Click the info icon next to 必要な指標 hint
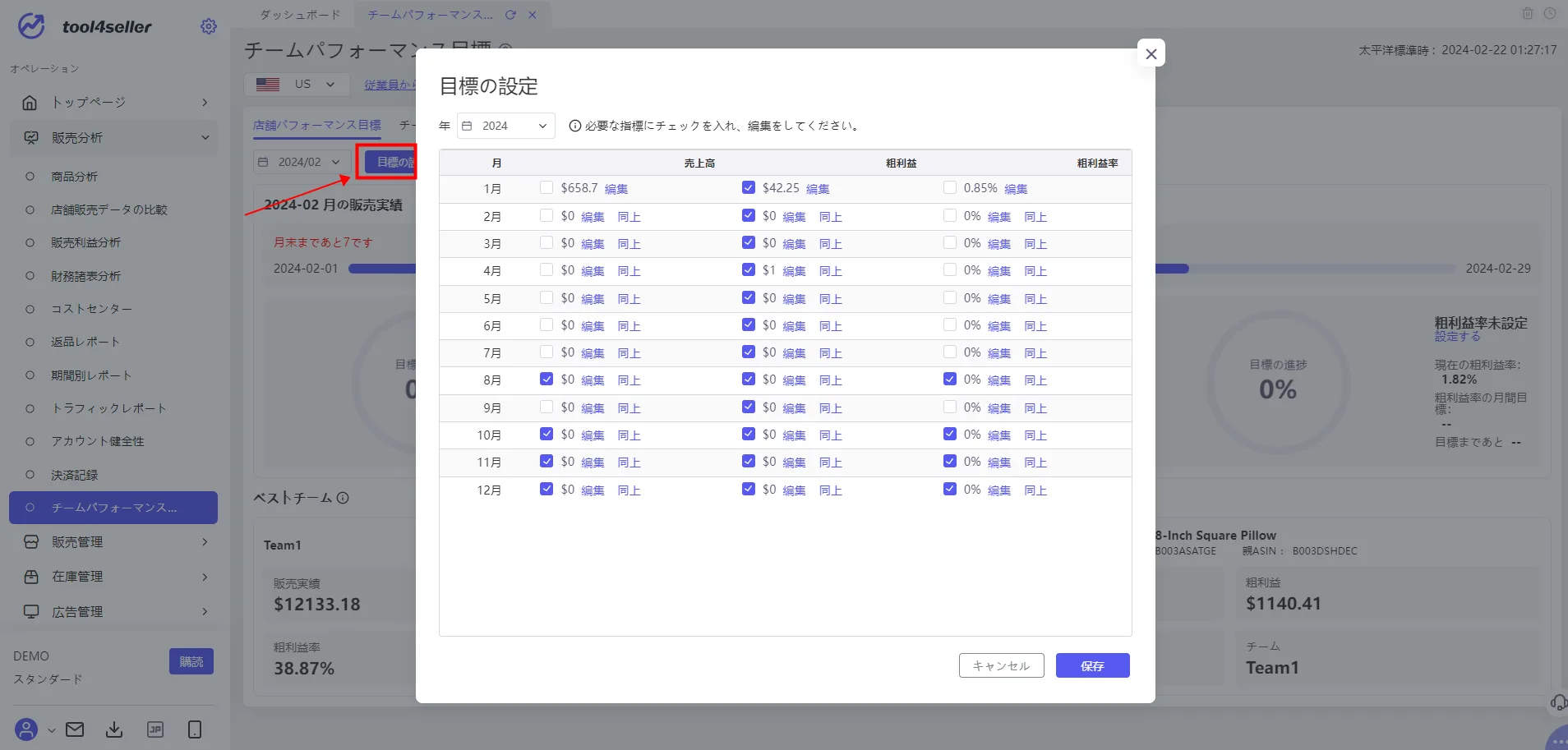The height and width of the screenshot is (750, 1568). [x=575, y=126]
